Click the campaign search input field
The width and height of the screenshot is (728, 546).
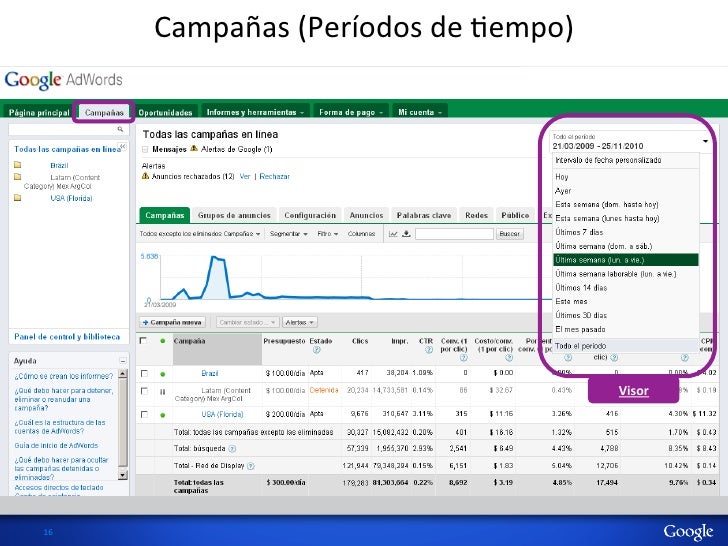pyautogui.click(x=454, y=234)
